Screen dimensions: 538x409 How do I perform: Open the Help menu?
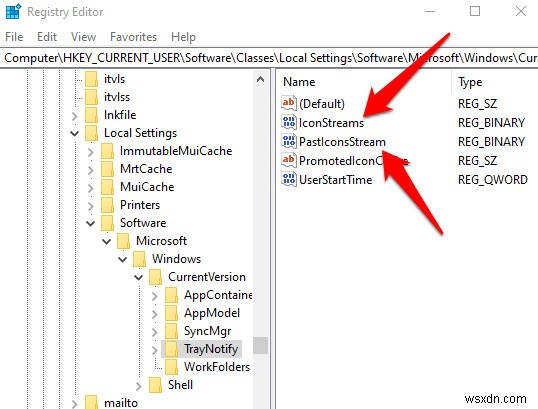183,37
